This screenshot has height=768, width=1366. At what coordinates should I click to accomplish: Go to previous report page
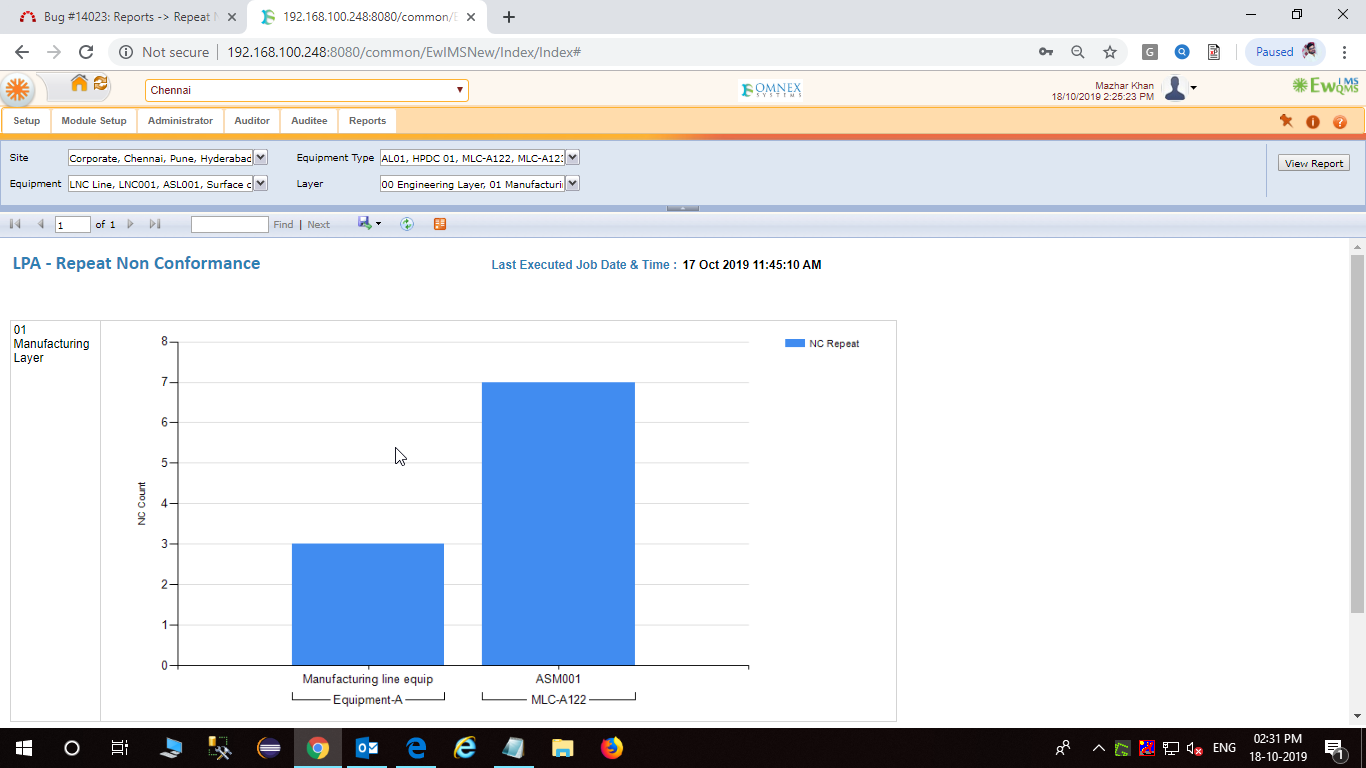click(x=41, y=224)
